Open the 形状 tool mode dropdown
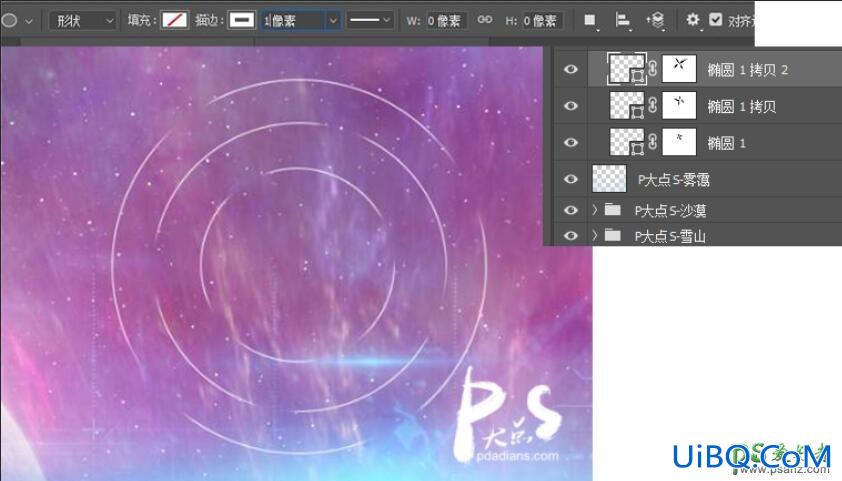 point(83,21)
